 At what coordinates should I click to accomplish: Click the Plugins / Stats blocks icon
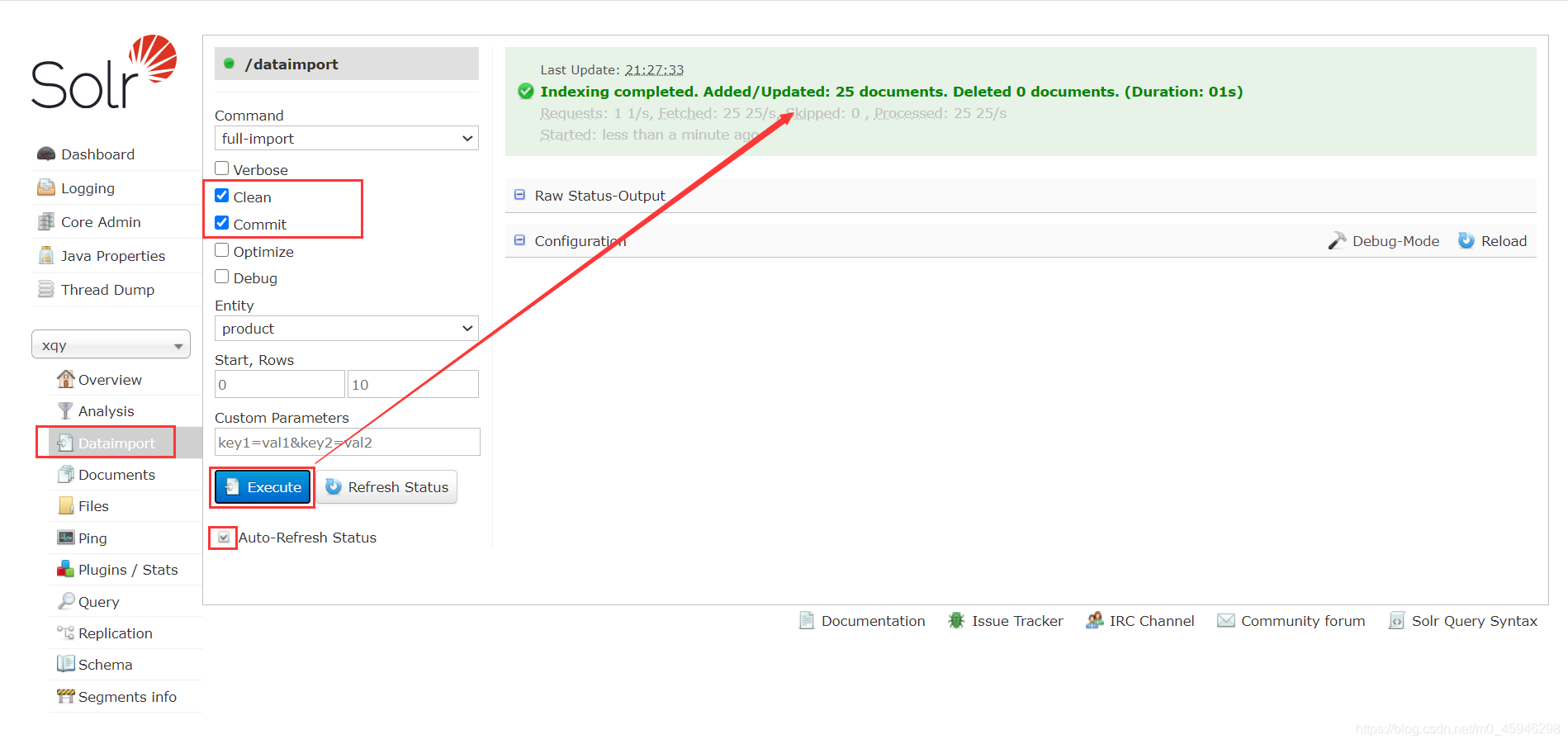[x=65, y=569]
